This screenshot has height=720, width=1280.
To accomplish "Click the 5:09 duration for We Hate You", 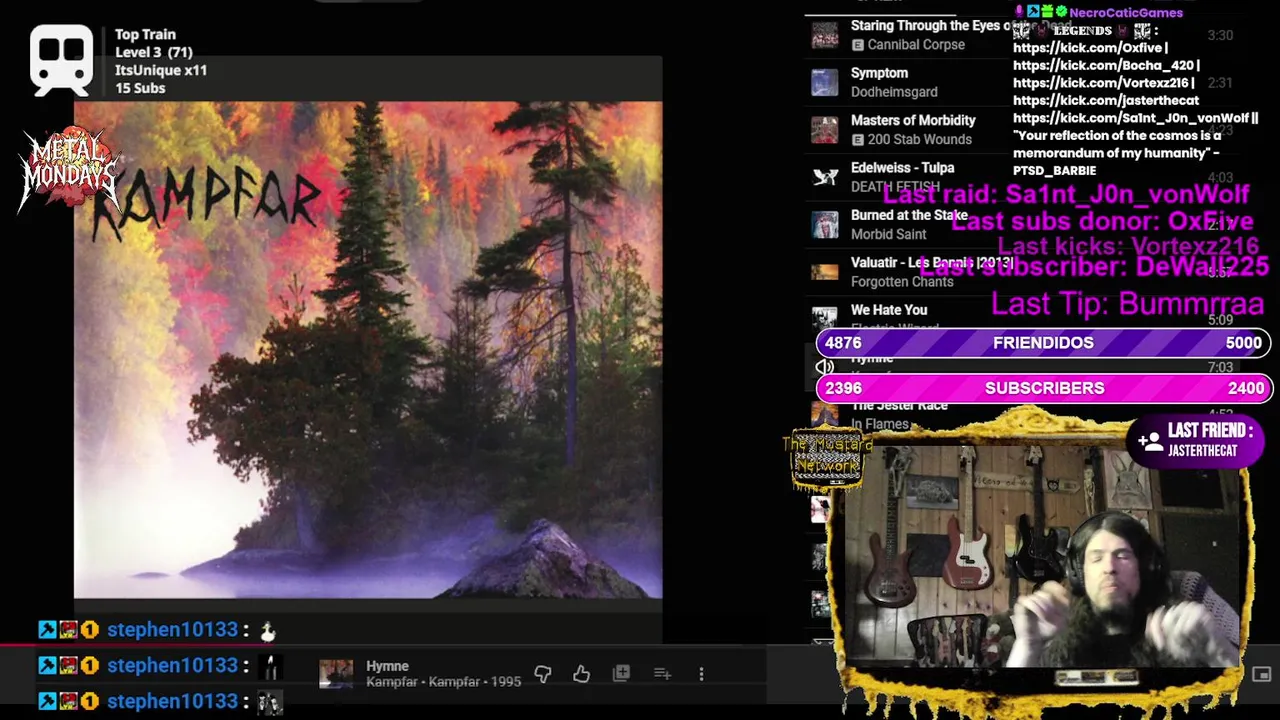I will click(x=1219, y=320).
